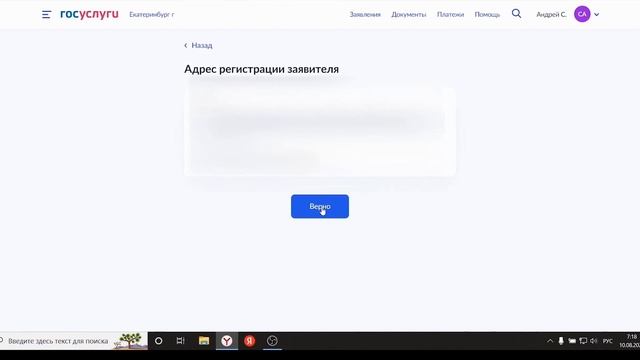Open the hamburger menu next to Госуслуги logo
Viewport: 640px width, 360px height.
coord(46,15)
